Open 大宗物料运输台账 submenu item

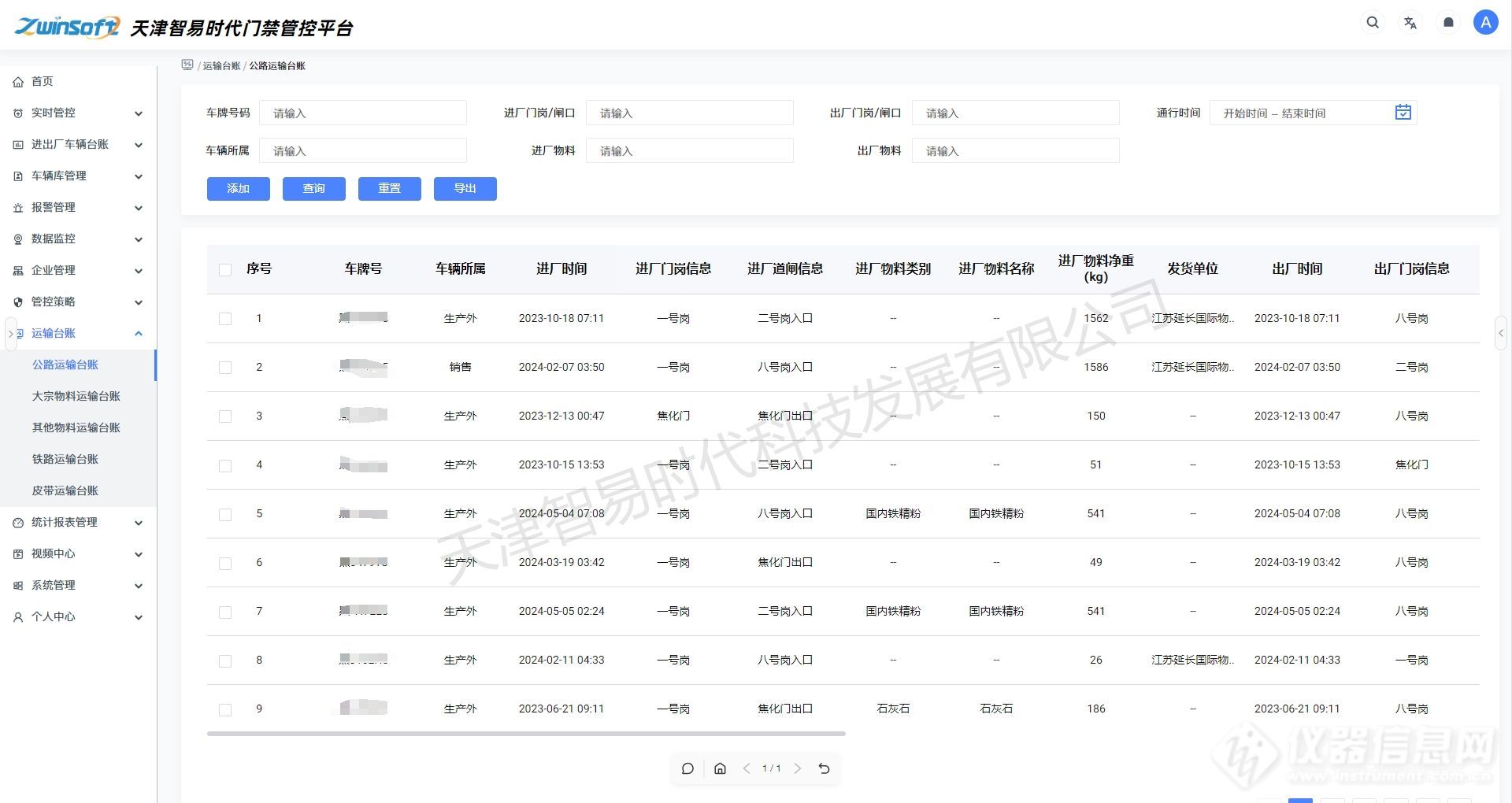(78, 396)
